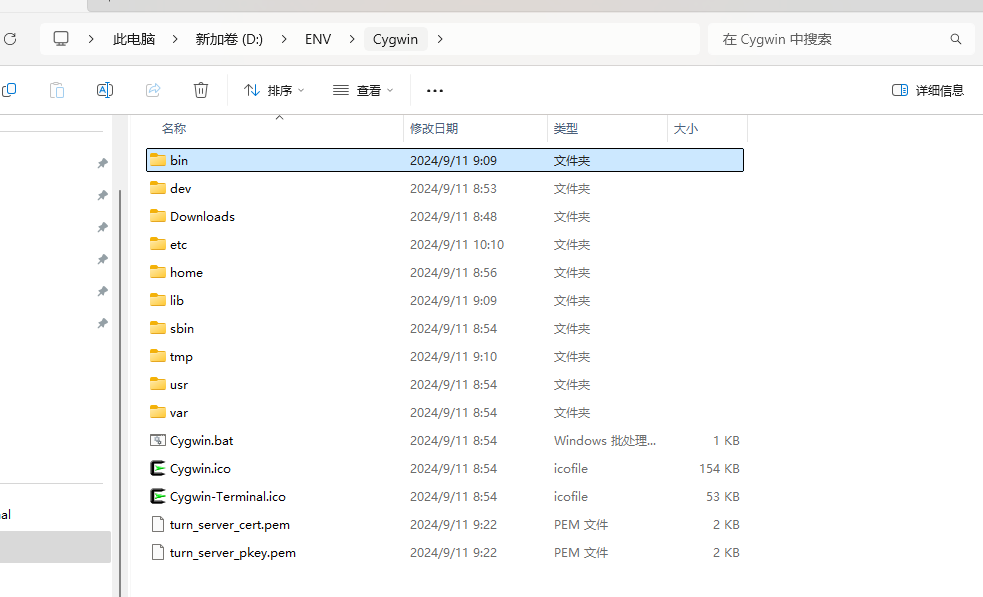Click the lib folder icon
The image size is (983, 597).
158,300
